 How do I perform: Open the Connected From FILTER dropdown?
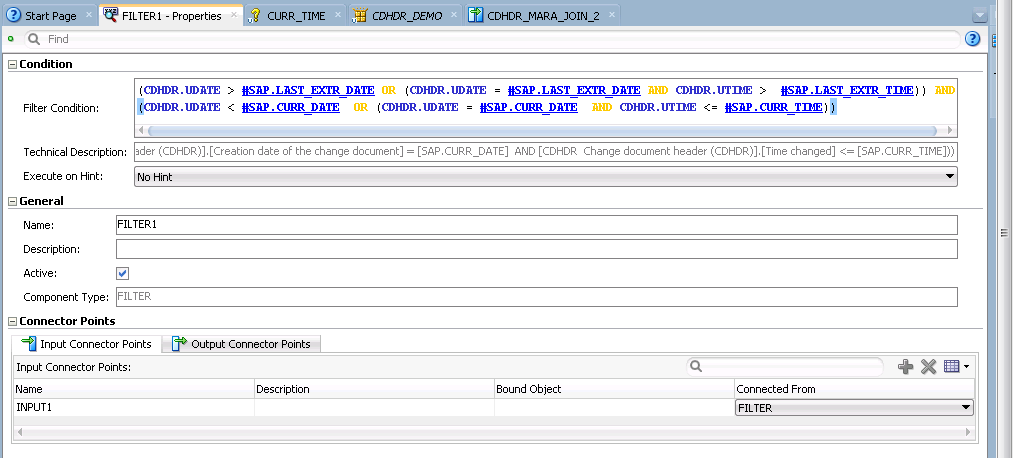[854, 408]
